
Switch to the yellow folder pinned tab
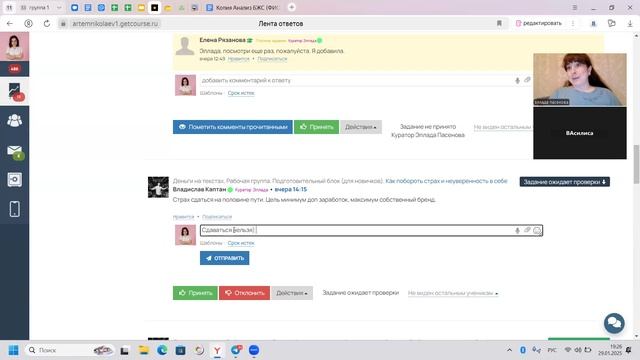[x=168, y=7]
